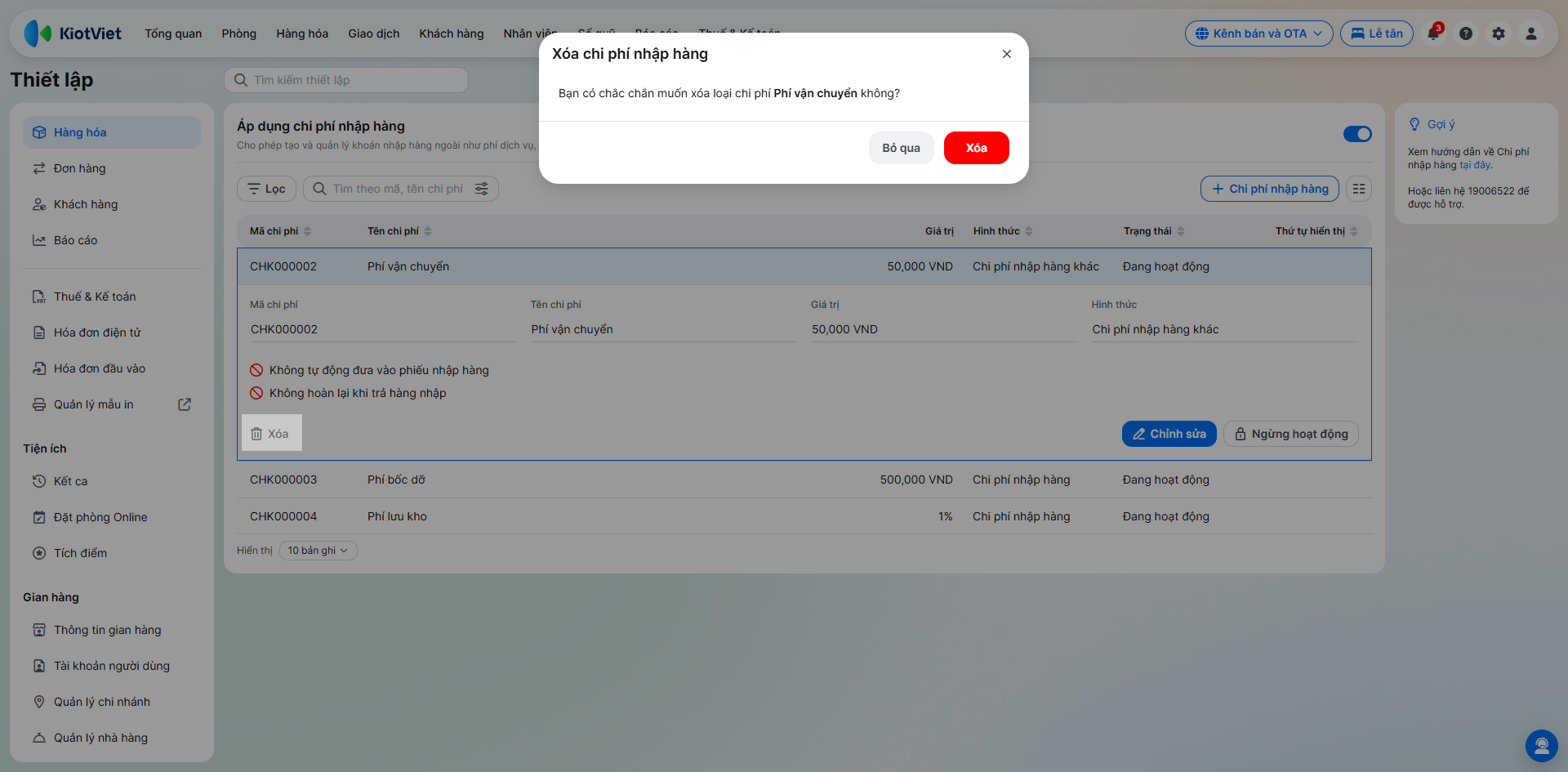Open the help question mark icon

pos(1466,33)
